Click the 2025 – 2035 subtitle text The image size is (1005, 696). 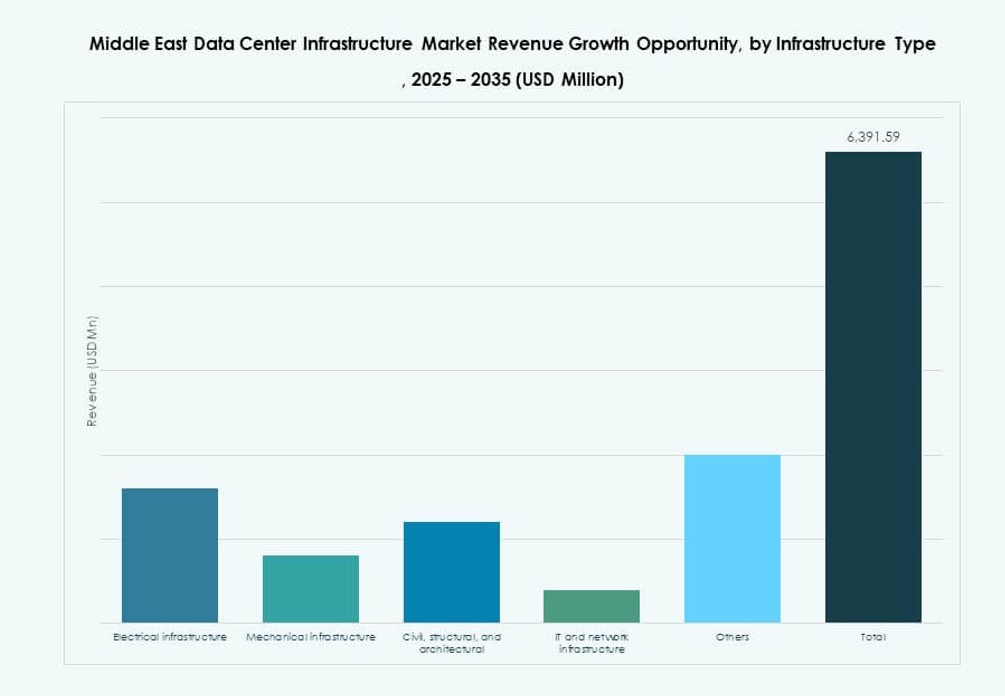(514, 79)
